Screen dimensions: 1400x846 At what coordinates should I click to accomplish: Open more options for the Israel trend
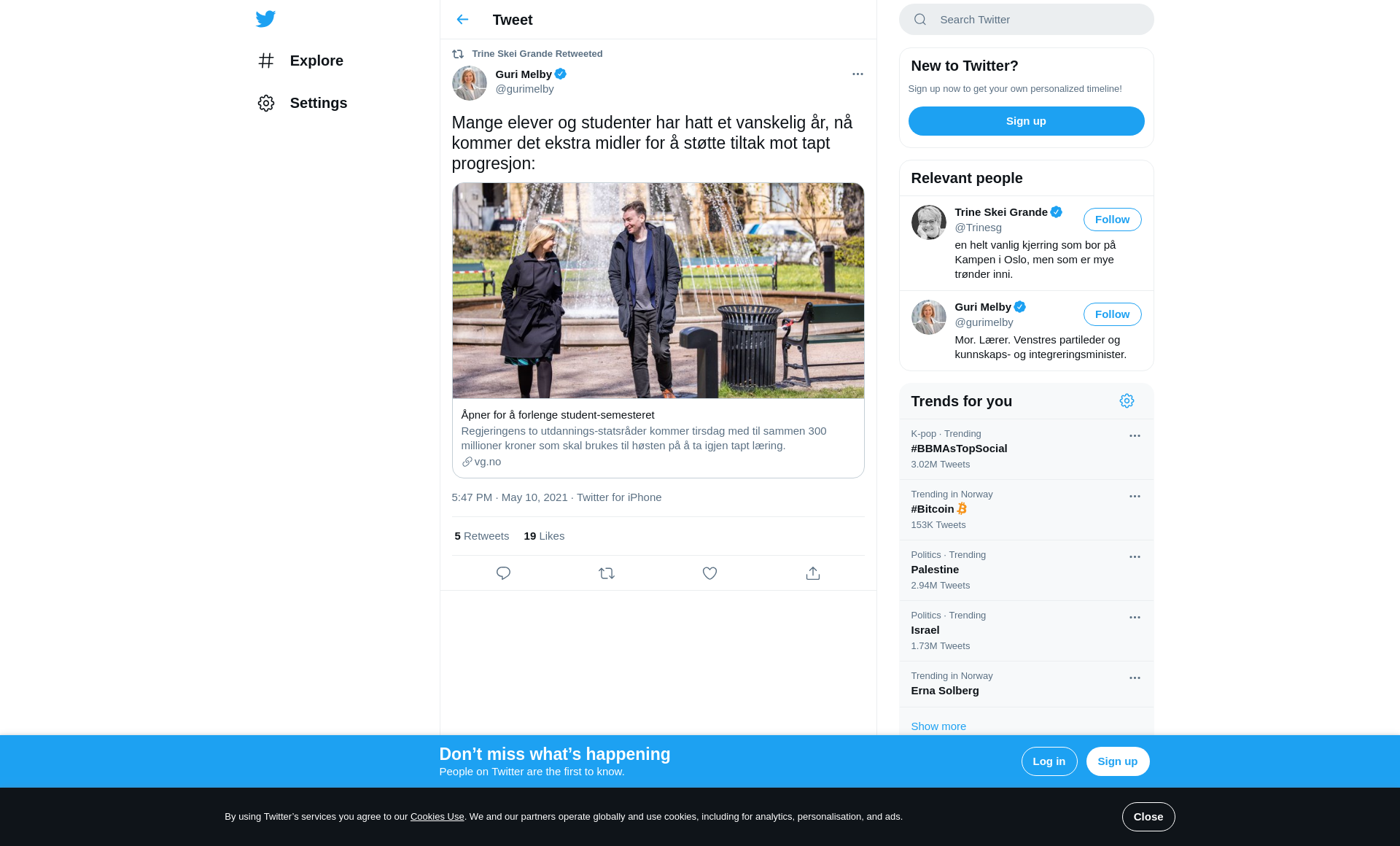1135,618
